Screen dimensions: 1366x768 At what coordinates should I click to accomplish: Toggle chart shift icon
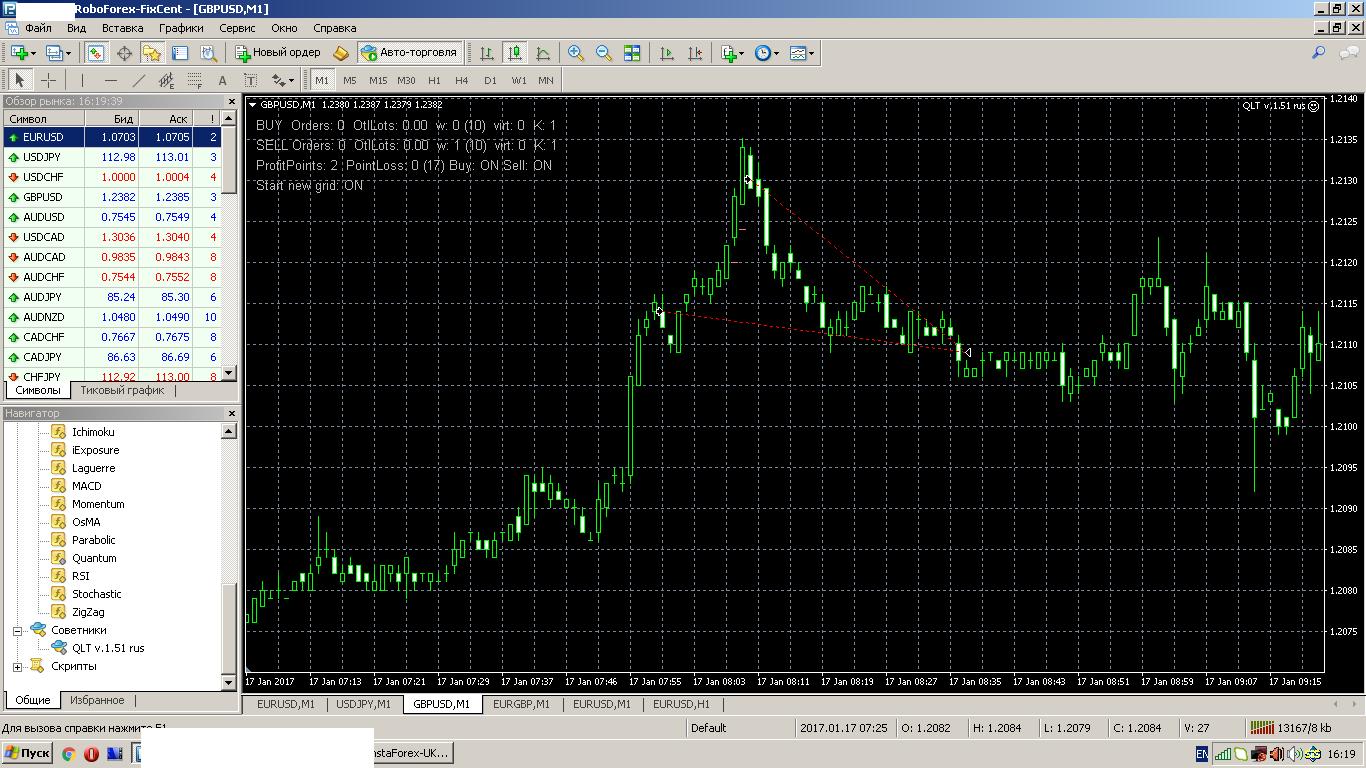tap(695, 53)
